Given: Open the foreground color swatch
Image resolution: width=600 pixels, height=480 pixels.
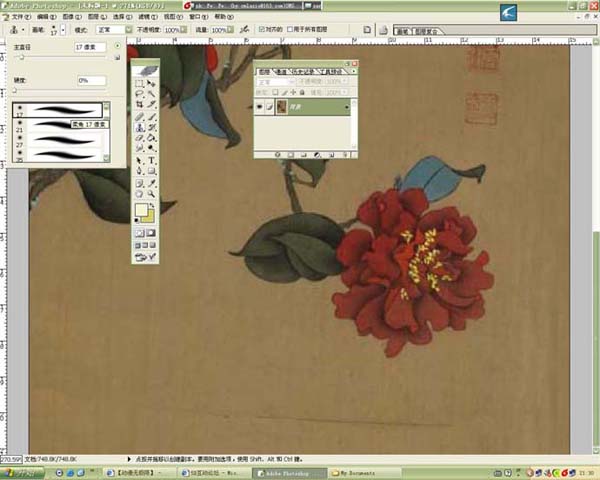Looking at the screenshot, I should (x=141, y=210).
